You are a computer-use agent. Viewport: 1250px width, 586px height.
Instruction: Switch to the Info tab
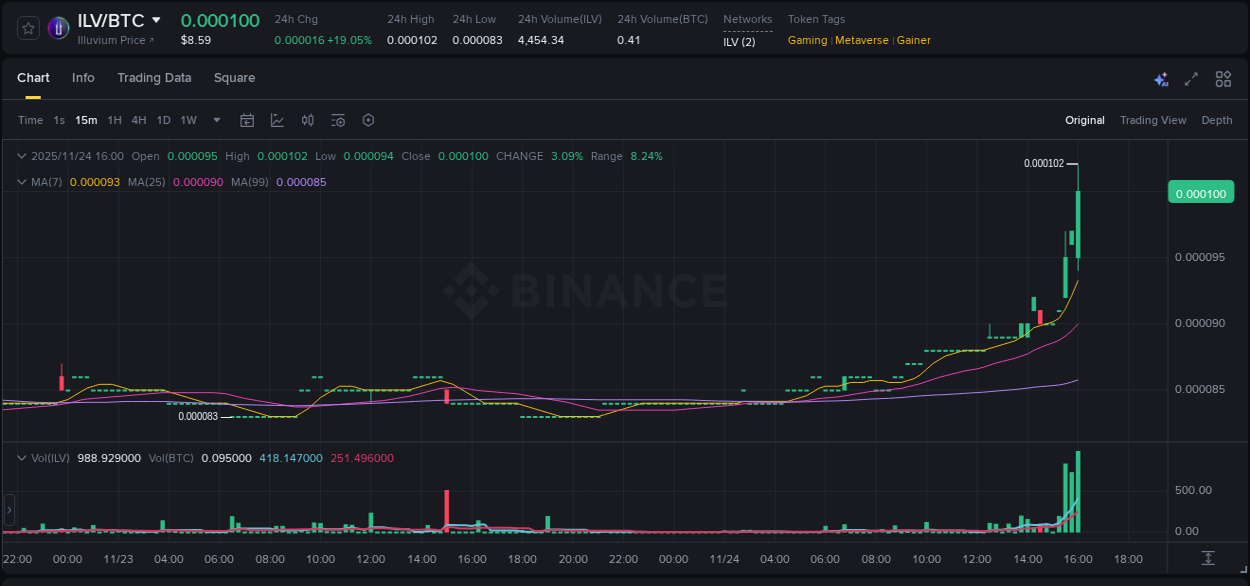click(83, 77)
